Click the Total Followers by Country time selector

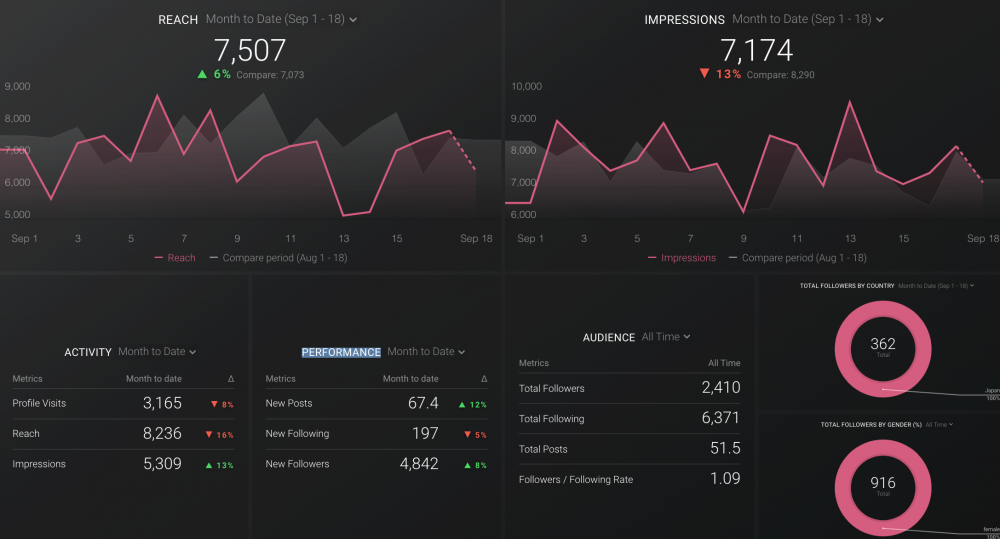935,286
